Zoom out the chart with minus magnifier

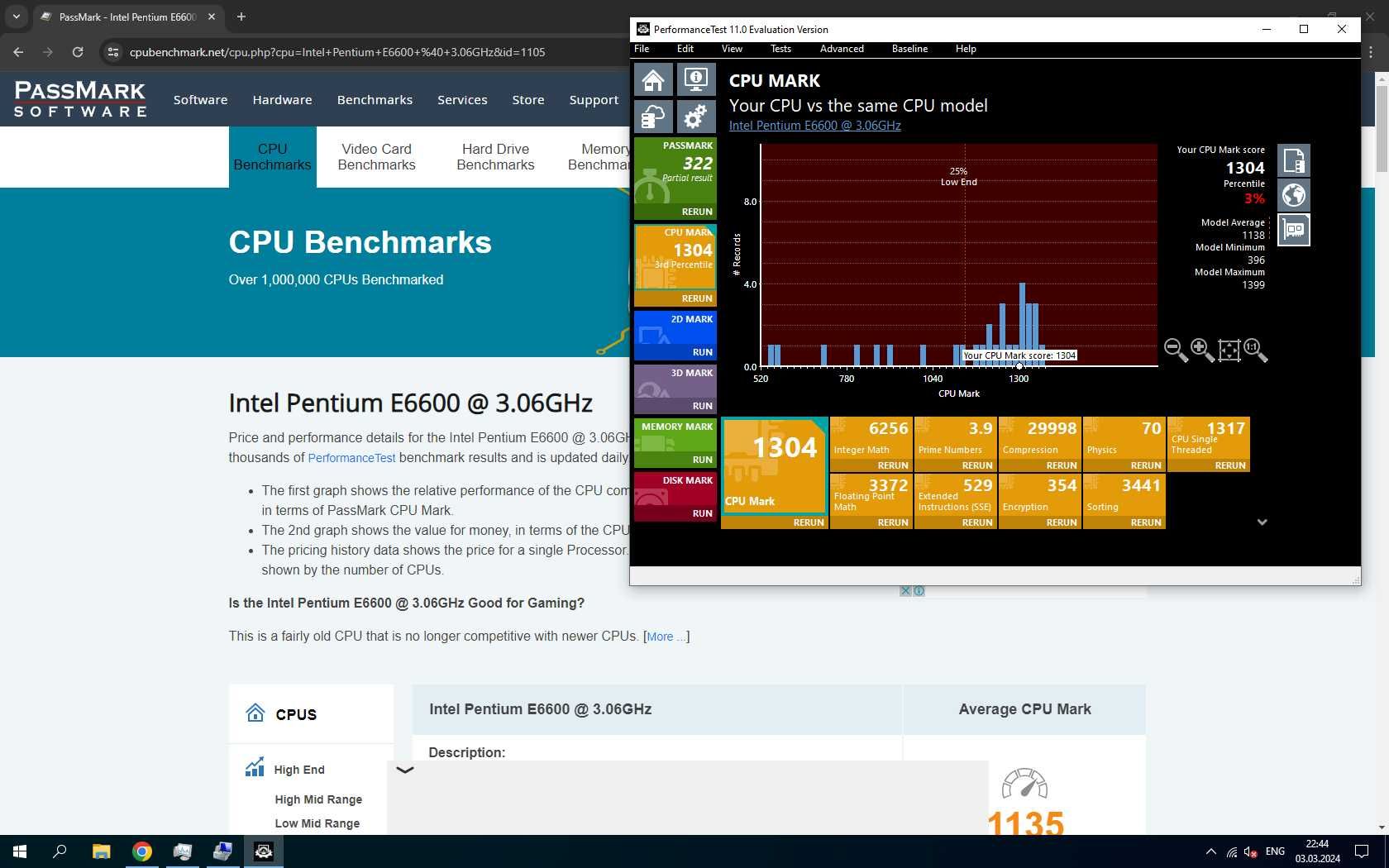pyautogui.click(x=1176, y=350)
